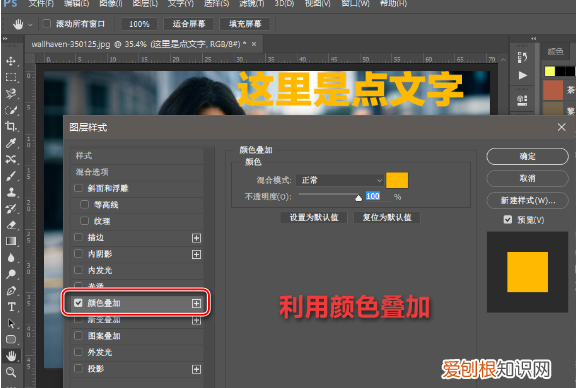Select the Healing Brush tool
The image size is (576, 388).
coord(11,159)
